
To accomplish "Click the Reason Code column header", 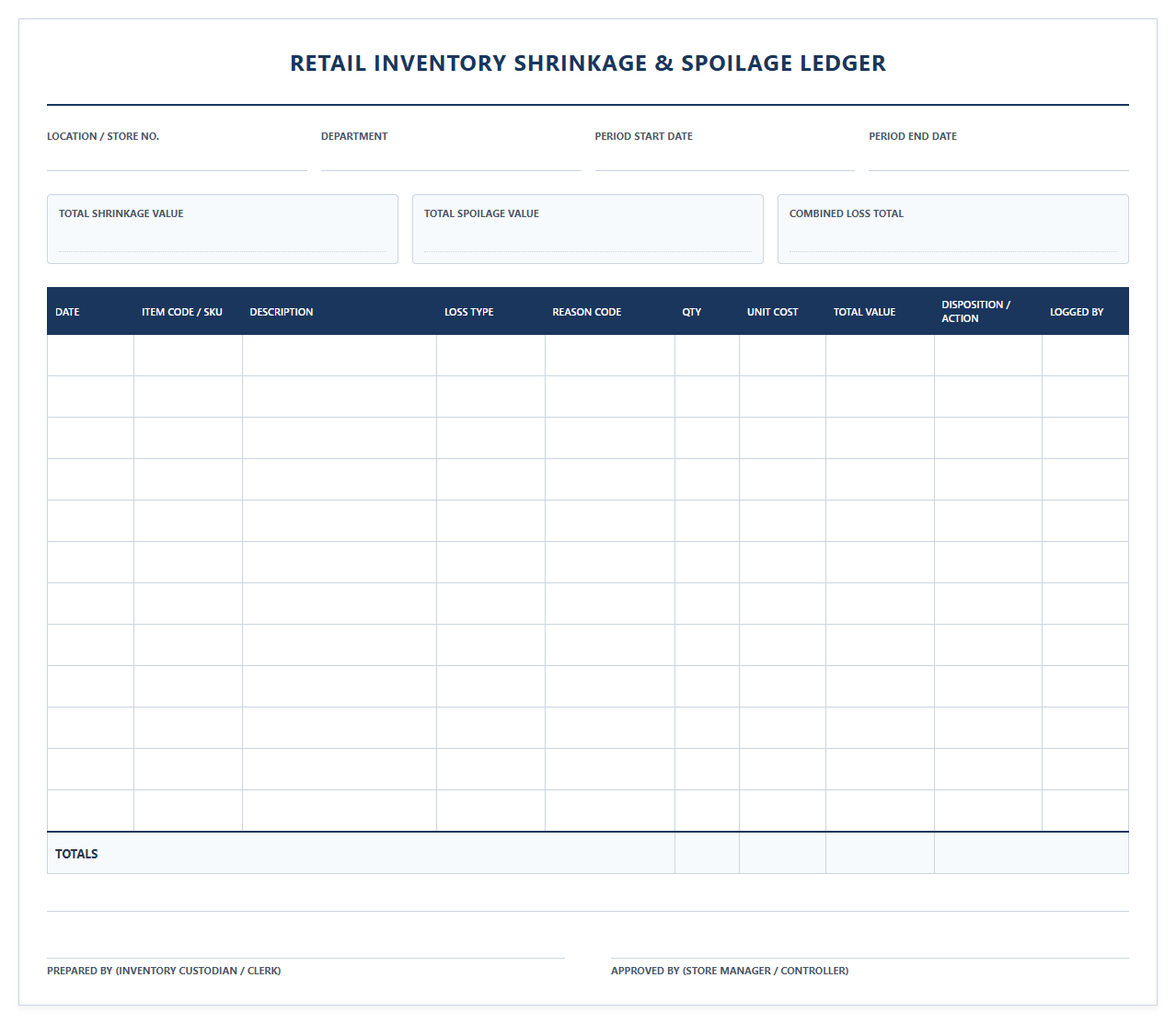I will click(610, 312).
